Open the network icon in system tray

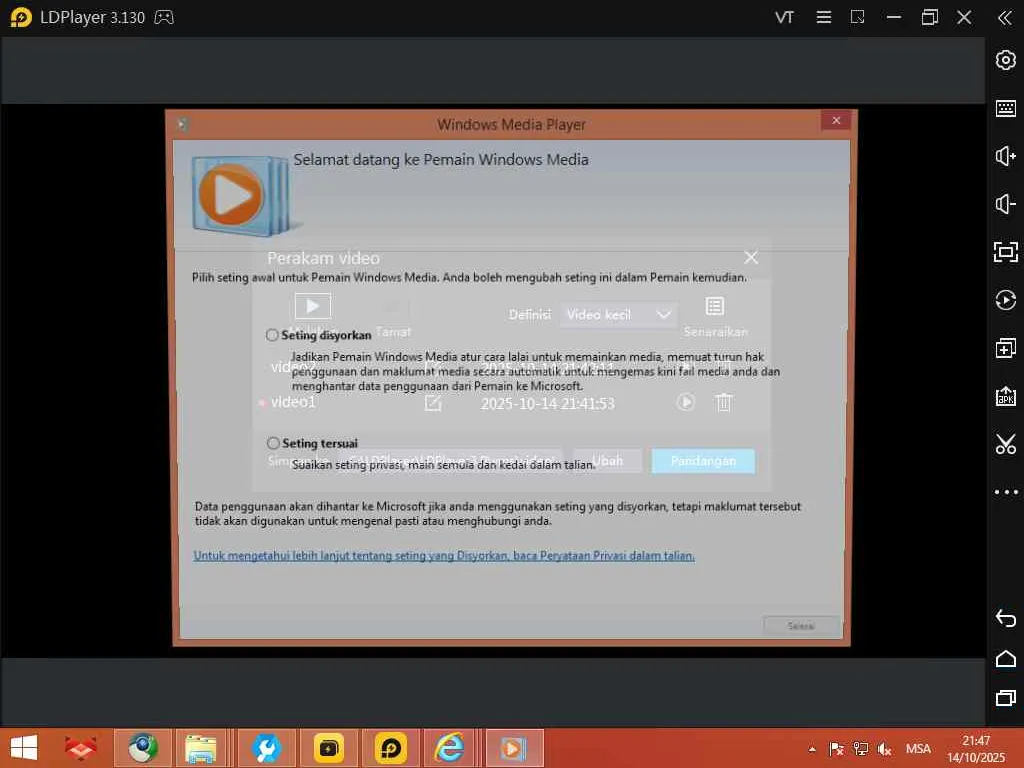[x=861, y=749]
